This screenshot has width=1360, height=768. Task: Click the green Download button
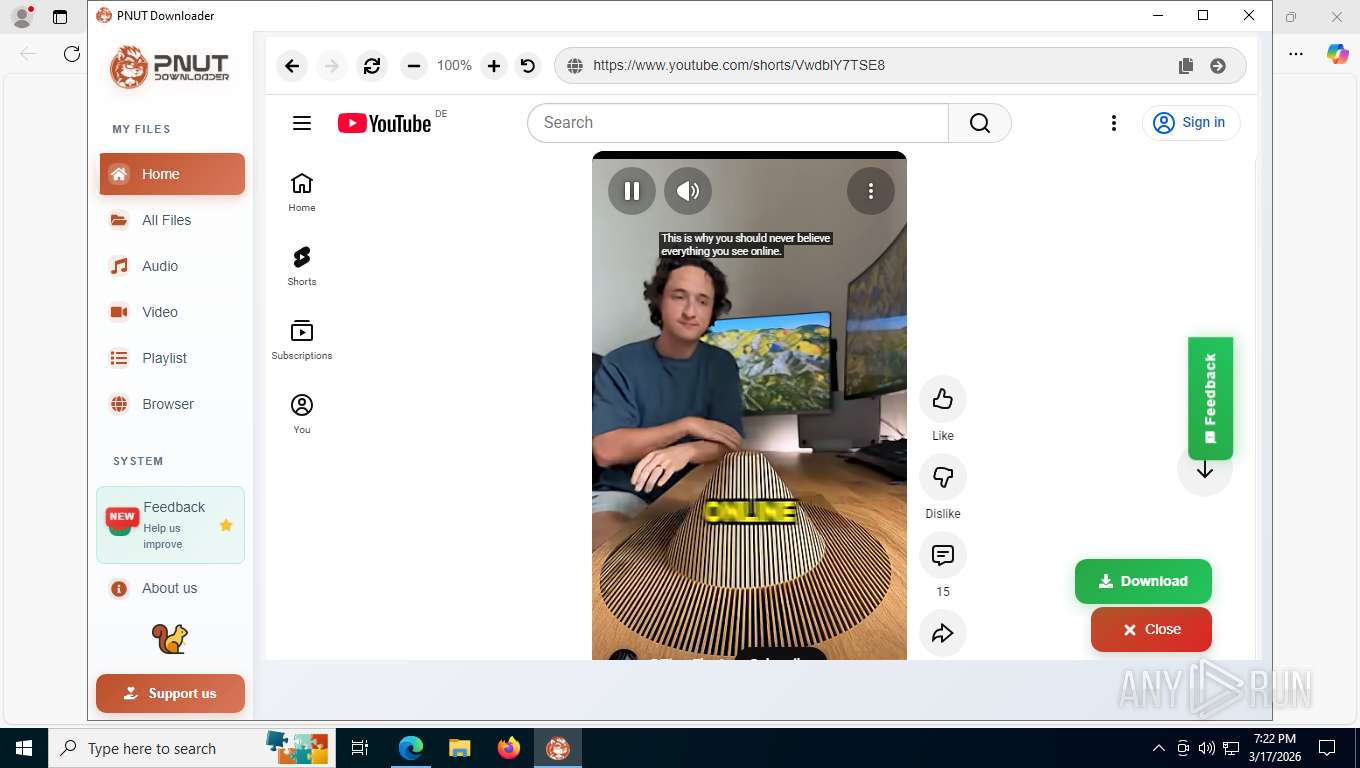[1143, 581]
